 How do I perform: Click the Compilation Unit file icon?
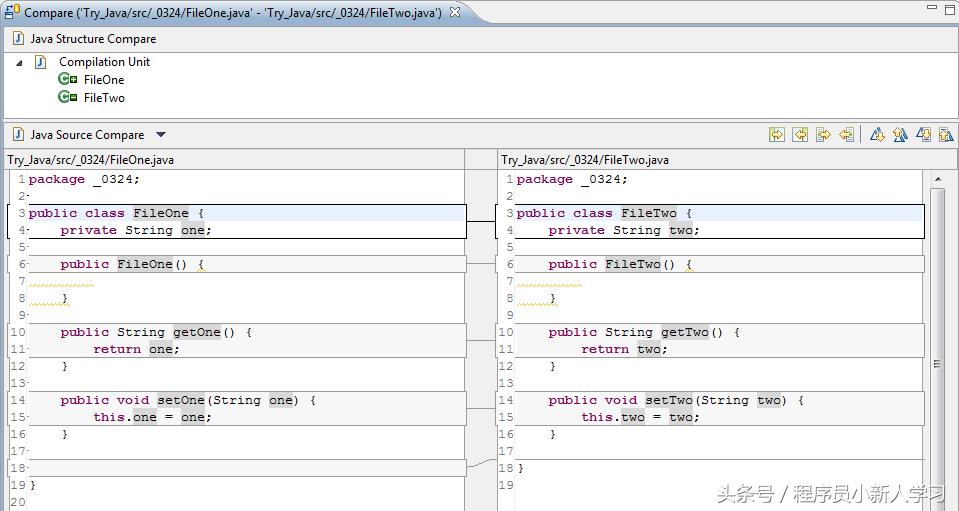point(40,62)
